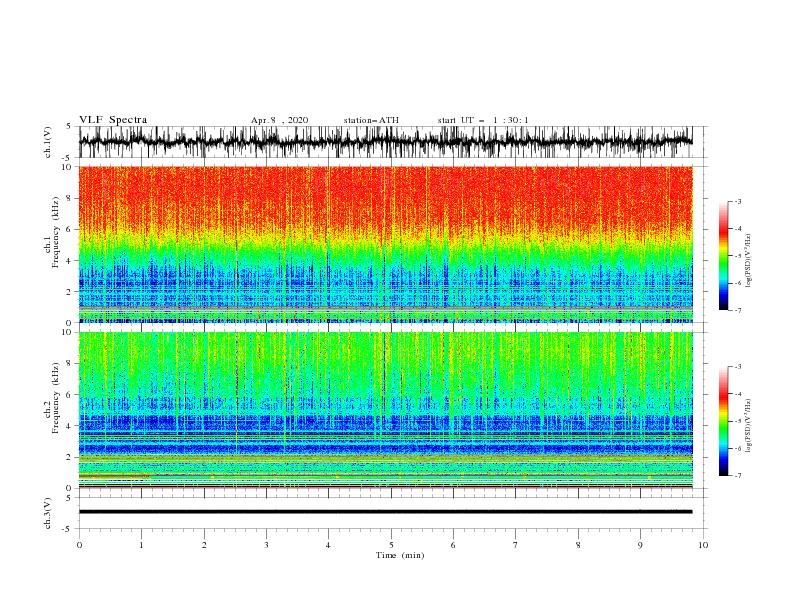
Task: Click the ch.1 voltage waveform trace
Action: pos(385,142)
